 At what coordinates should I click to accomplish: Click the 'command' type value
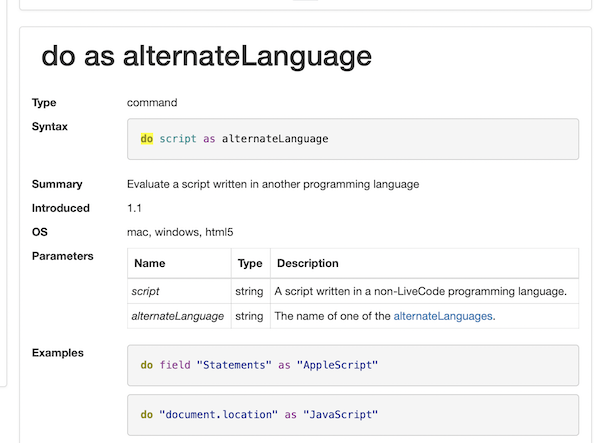[151, 103]
